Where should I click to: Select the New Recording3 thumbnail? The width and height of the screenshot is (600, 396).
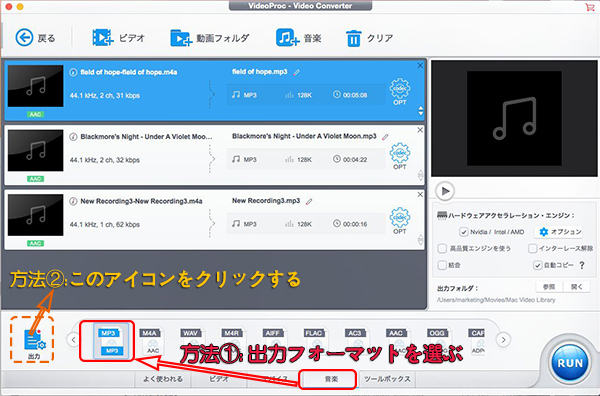tap(36, 215)
